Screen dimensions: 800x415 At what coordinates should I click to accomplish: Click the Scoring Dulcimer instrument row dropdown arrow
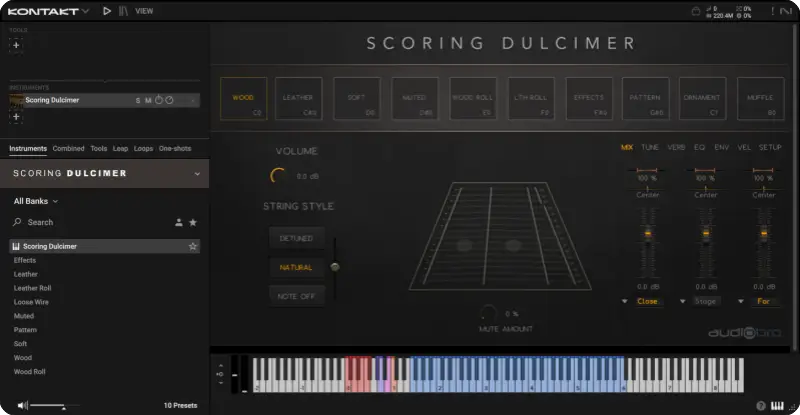click(x=192, y=101)
